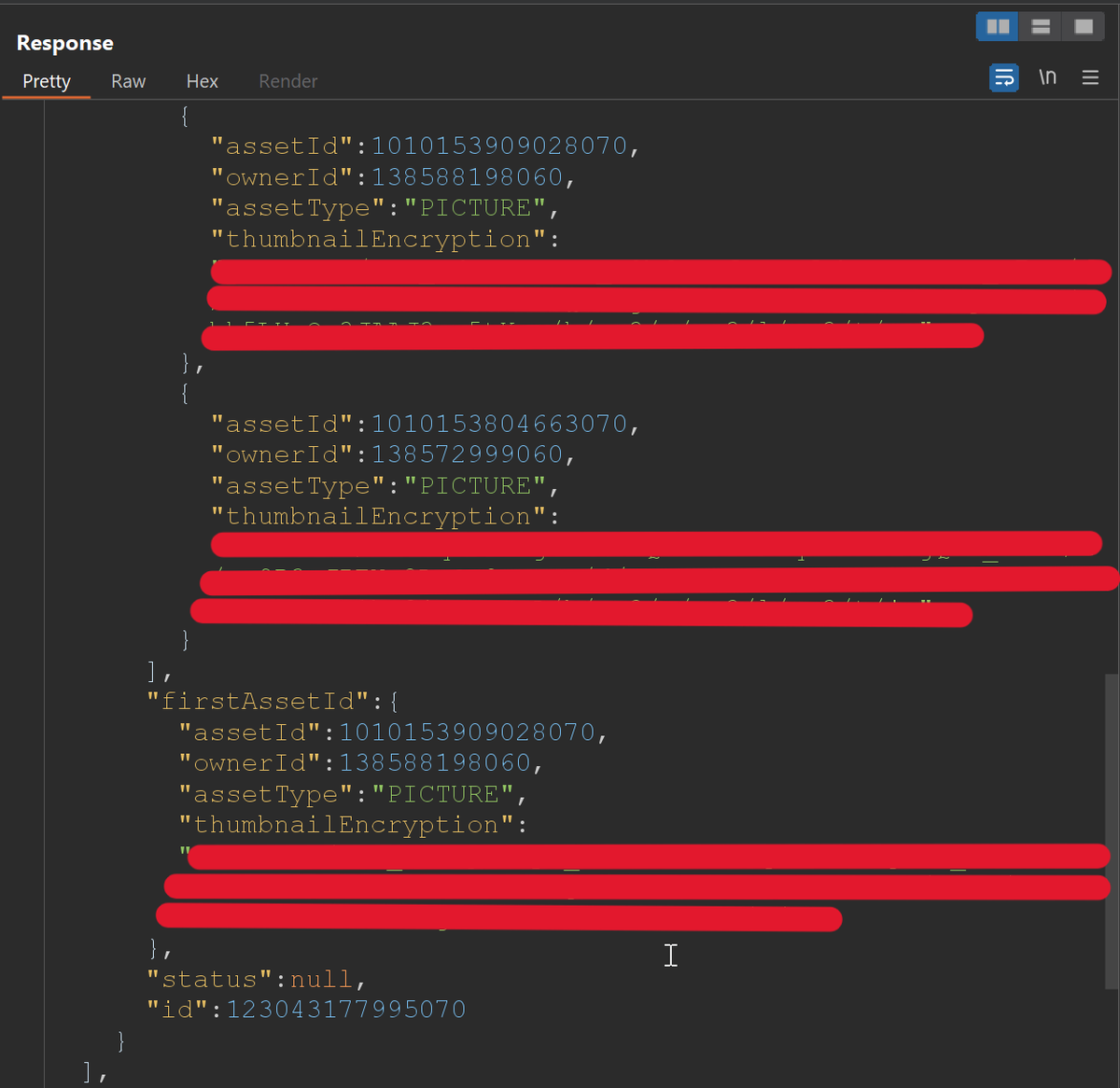Click the "status" key
The image size is (1120, 1088).
tap(210, 980)
